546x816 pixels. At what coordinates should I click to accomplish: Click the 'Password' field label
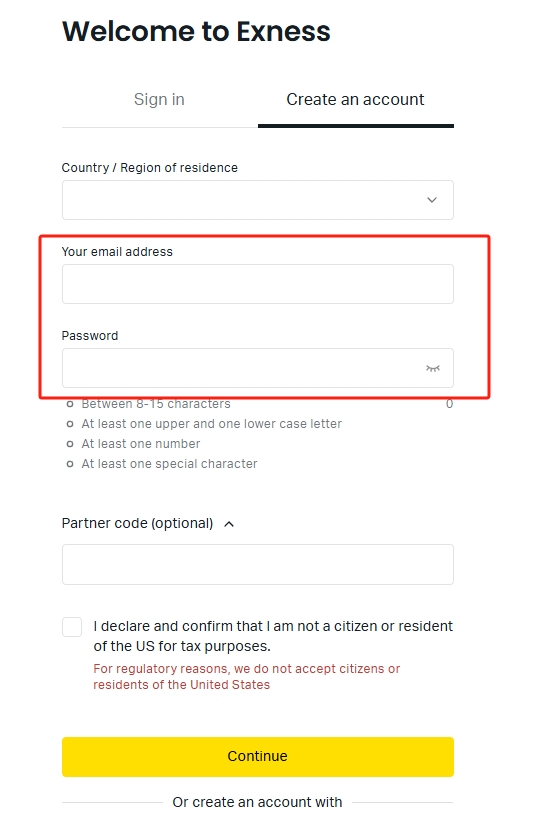(x=90, y=336)
